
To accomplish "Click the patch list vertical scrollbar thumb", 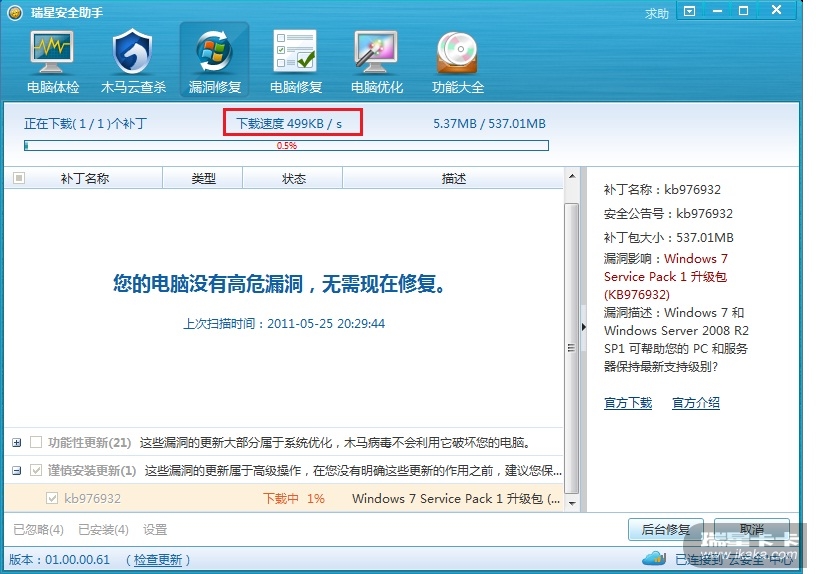I will 572,348.
